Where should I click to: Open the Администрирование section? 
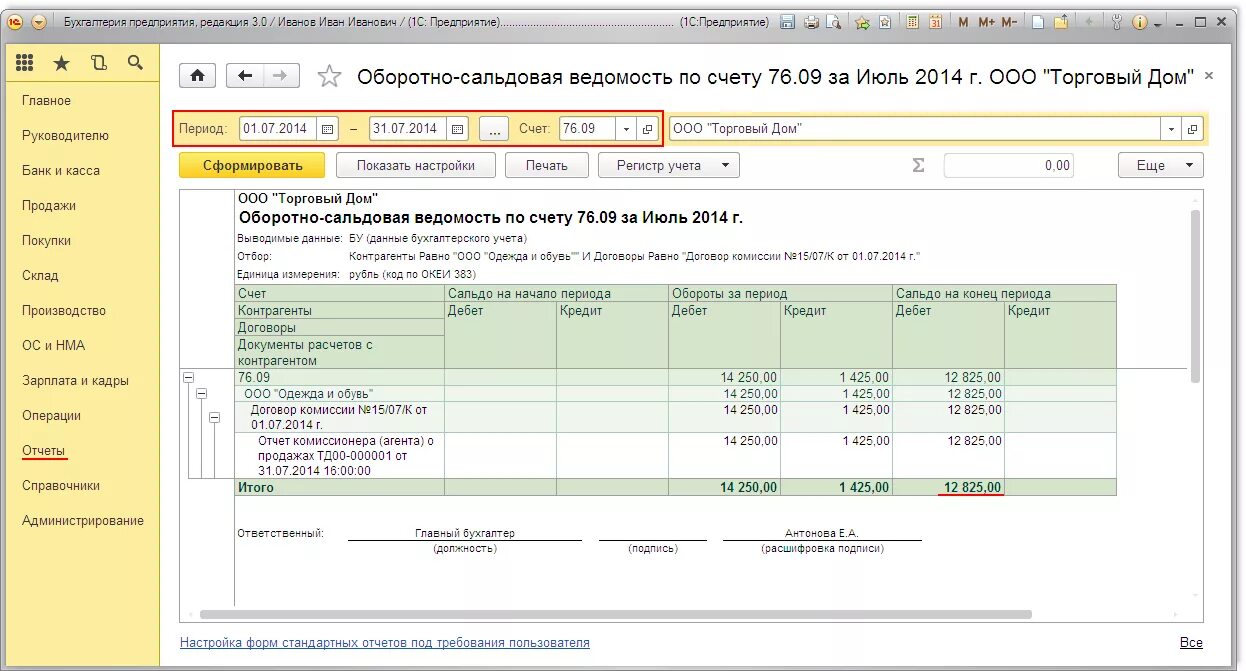pos(83,520)
